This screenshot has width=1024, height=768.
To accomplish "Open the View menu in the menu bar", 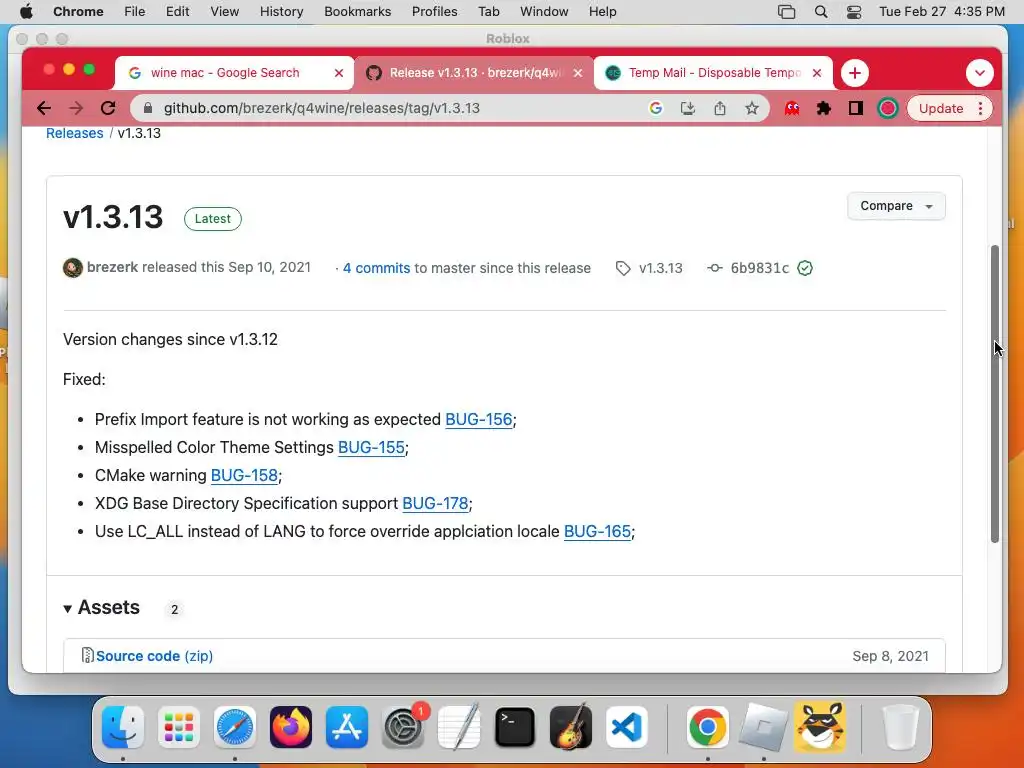I will coord(225,12).
